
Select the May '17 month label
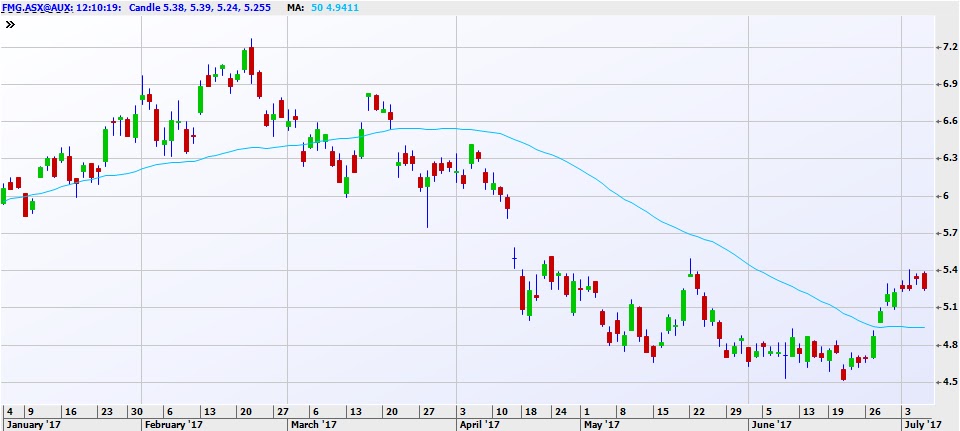click(x=601, y=424)
